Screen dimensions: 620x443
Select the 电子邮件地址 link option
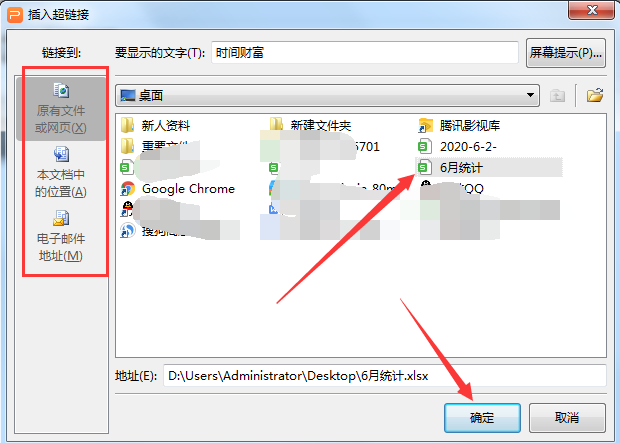[60, 237]
